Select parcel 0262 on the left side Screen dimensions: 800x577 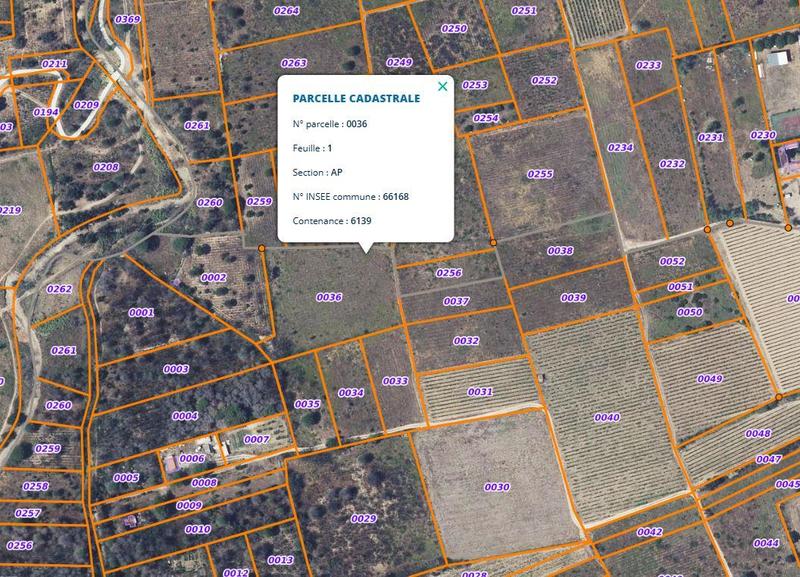60,287
